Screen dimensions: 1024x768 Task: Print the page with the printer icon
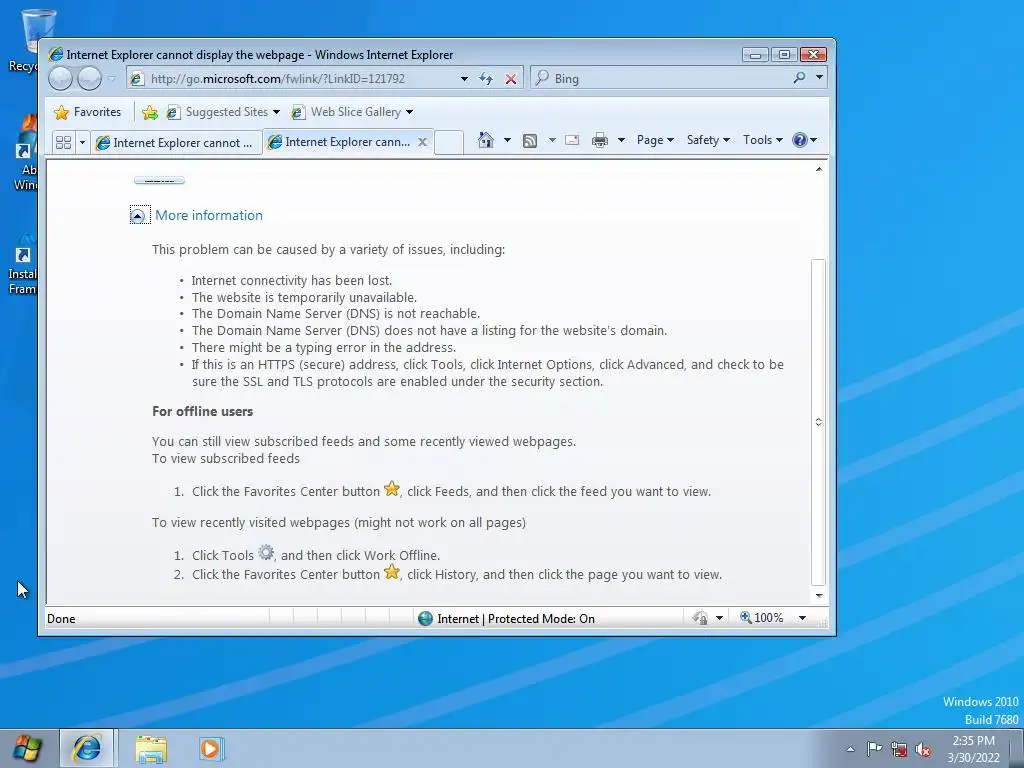pos(600,140)
